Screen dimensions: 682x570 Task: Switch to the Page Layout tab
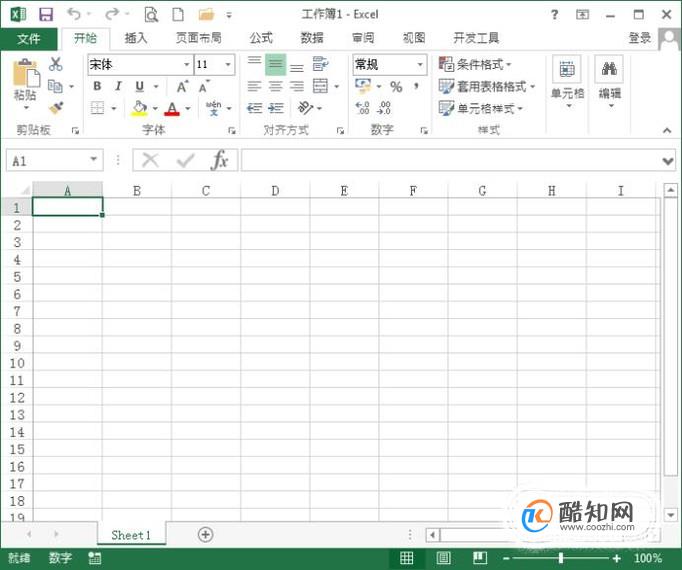[x=199, y=38]
